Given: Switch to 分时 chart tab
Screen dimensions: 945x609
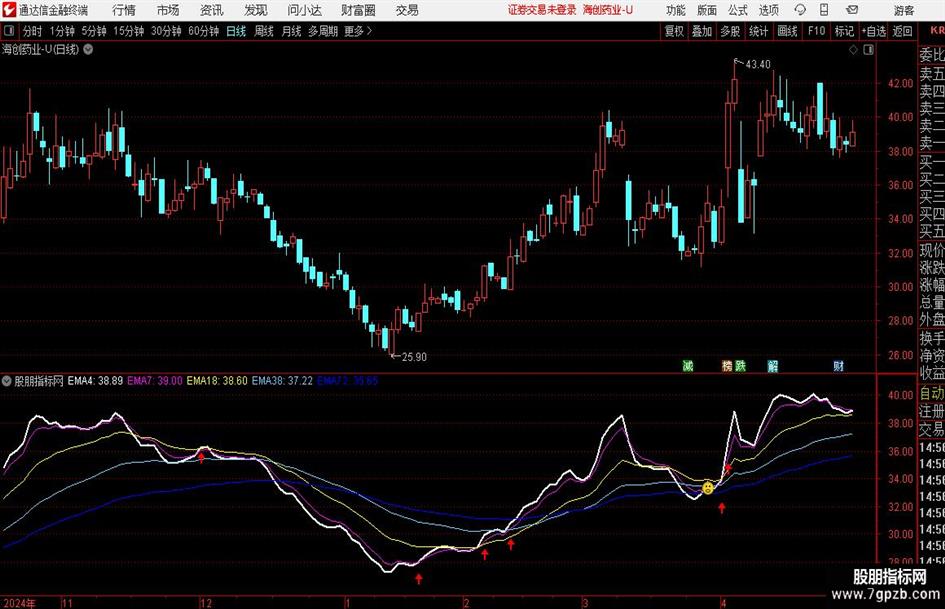Looking at the screenshot, I should coord(32,31).
